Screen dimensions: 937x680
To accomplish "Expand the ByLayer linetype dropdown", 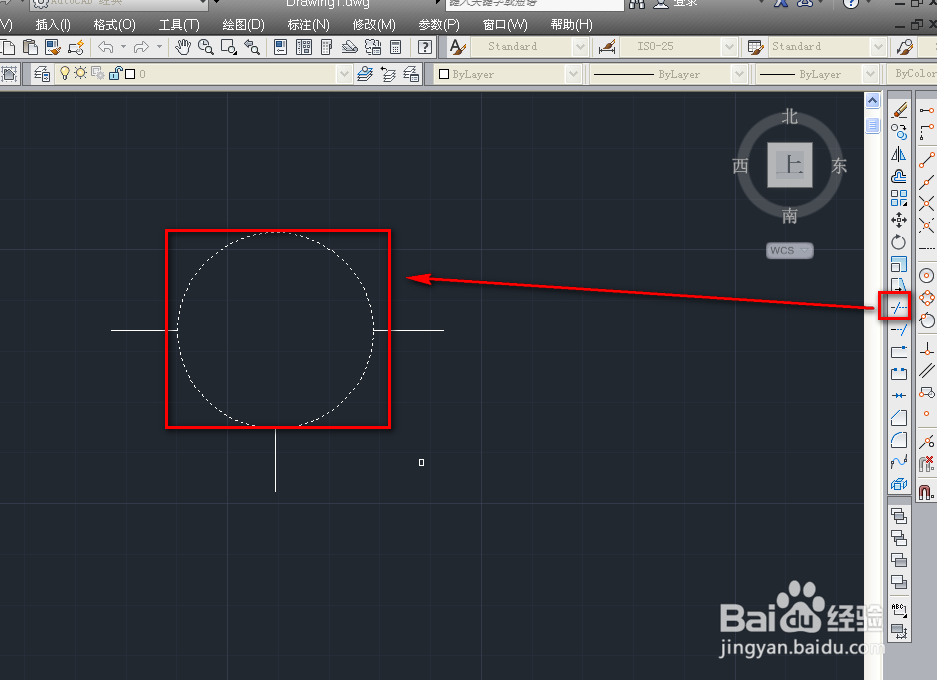I will [x=739, y=74].
